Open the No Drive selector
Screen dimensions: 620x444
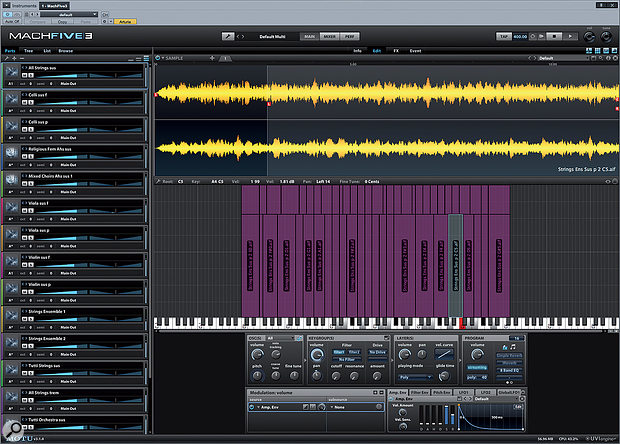pos(377,352)
